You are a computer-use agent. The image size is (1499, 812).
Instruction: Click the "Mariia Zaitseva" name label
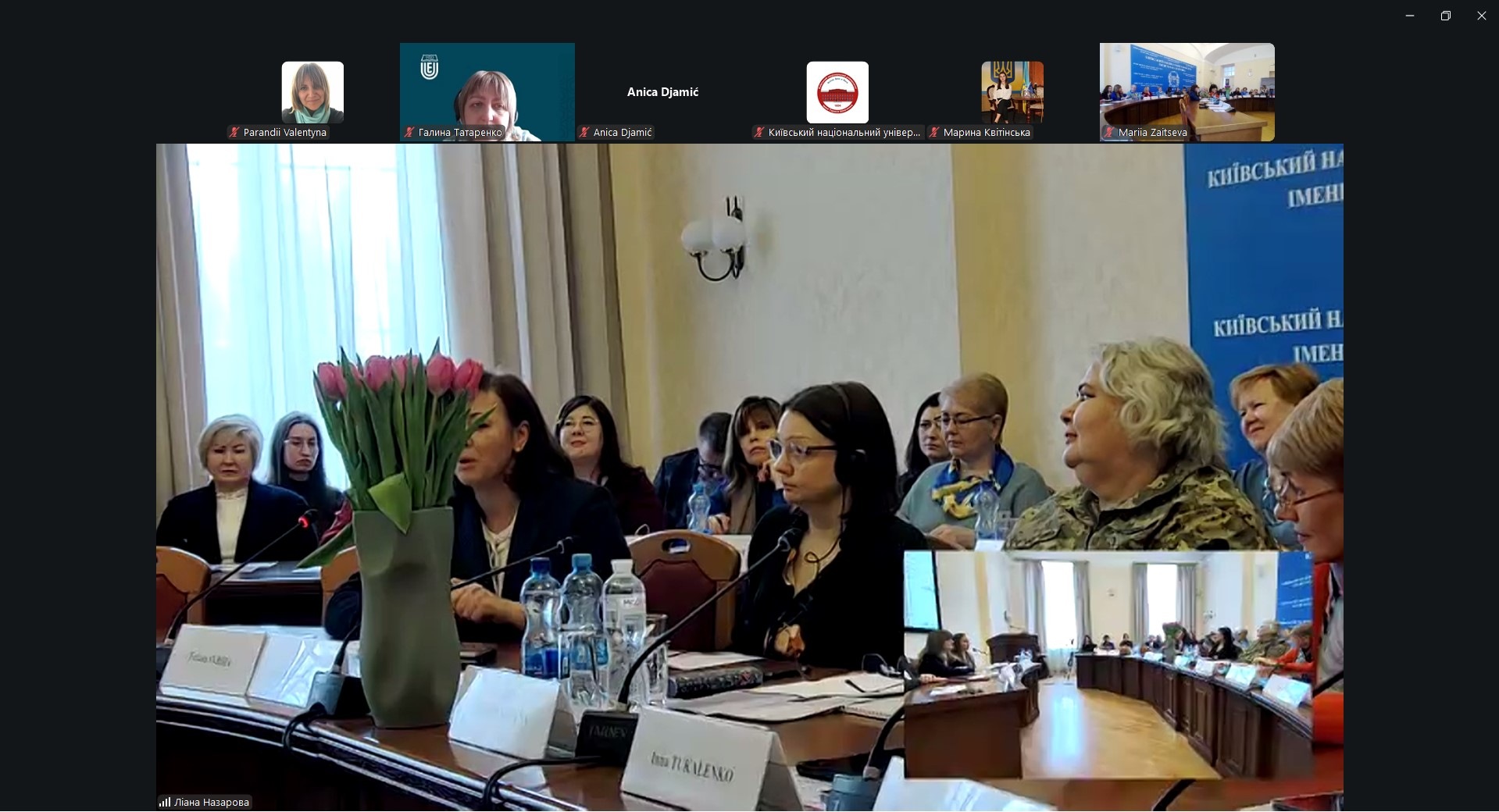(x=1153, y=133)
